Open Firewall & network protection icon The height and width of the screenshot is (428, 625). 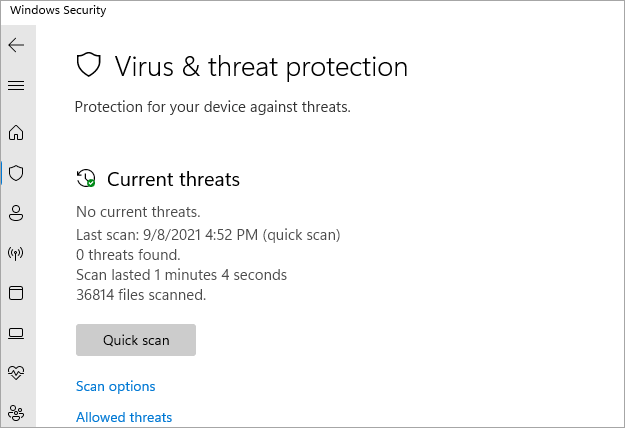(16, 253)
